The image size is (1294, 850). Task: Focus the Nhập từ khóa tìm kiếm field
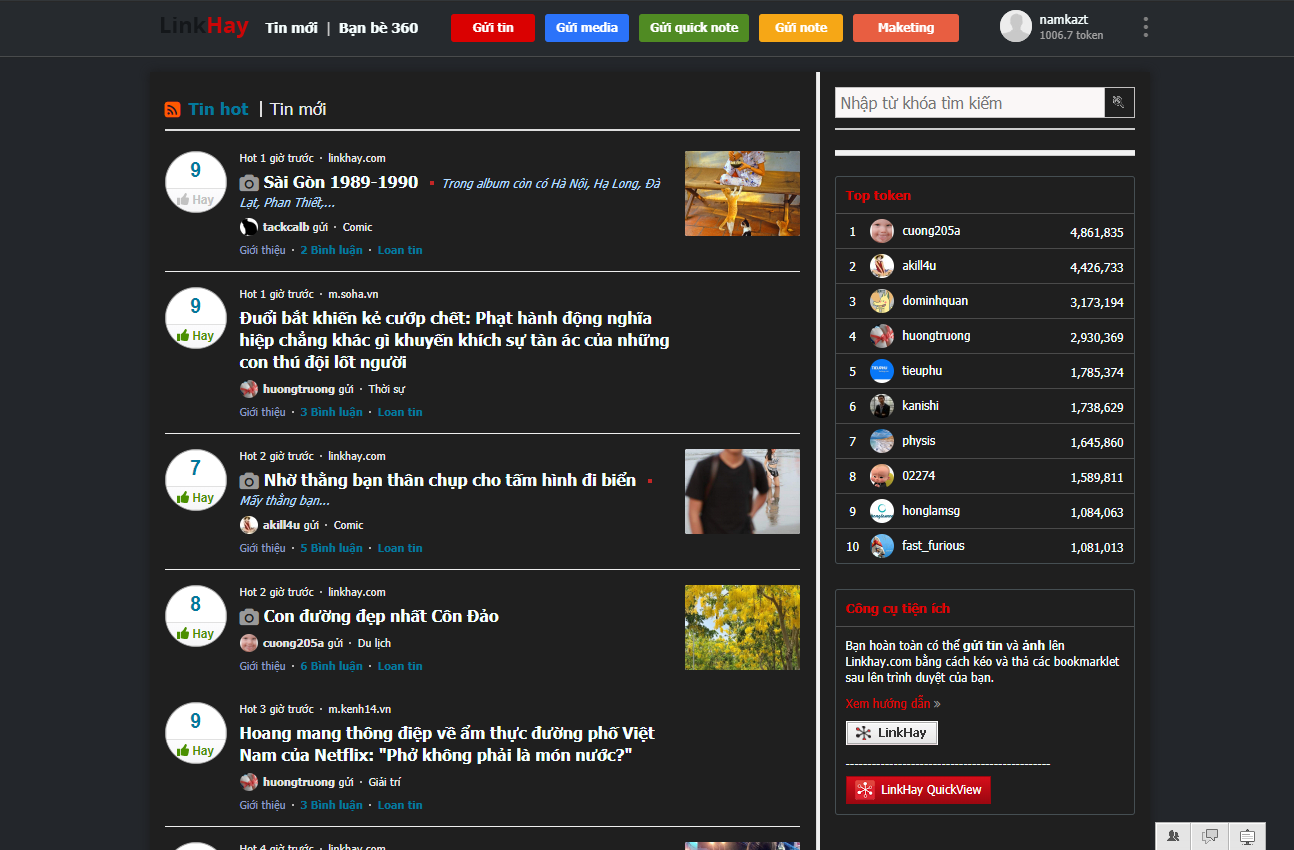tap(969, 103)
